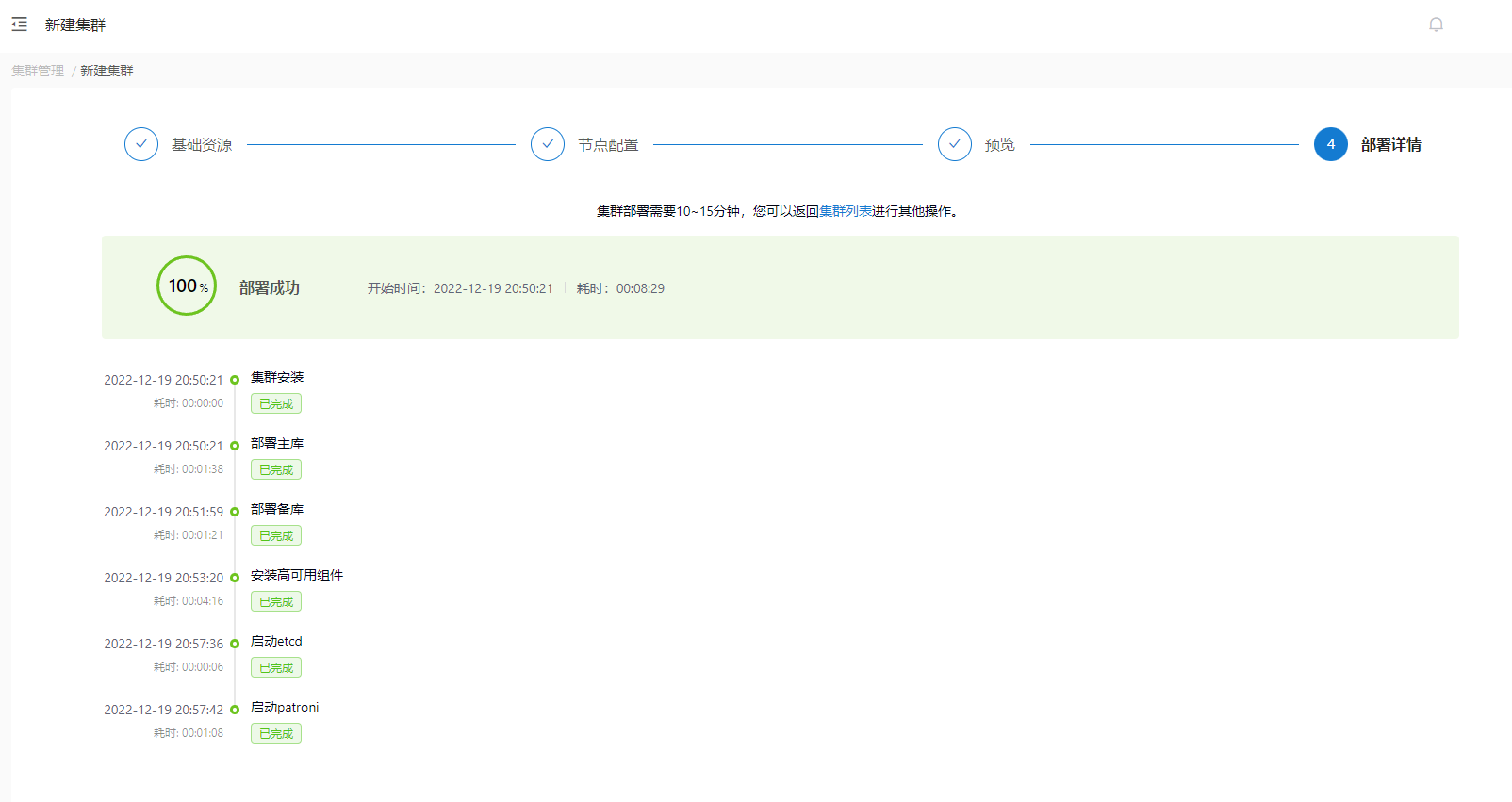Click the 已完成 tag under 集群安装
Image resolution: width=1512 pixels, height=802 pixels.
click(x=276, y=403)
